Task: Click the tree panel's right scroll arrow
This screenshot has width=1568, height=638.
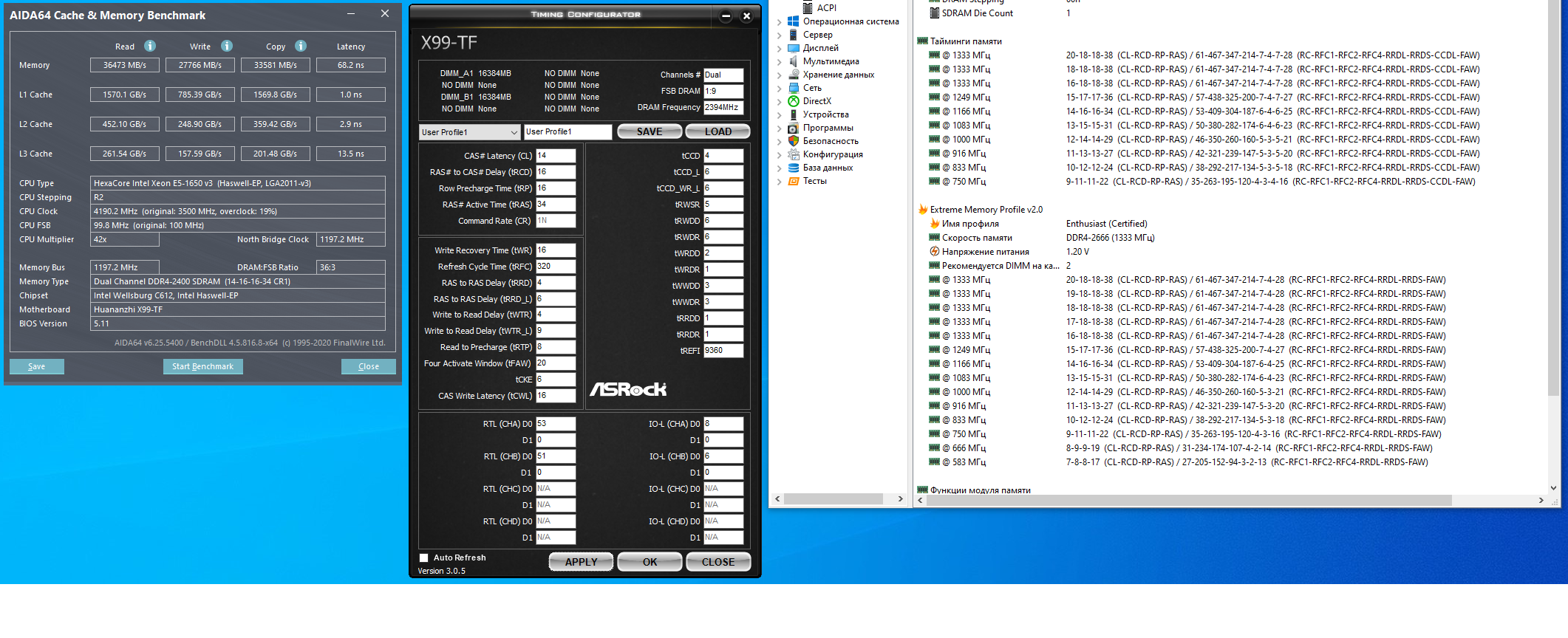Action: (x=900, y=499)
